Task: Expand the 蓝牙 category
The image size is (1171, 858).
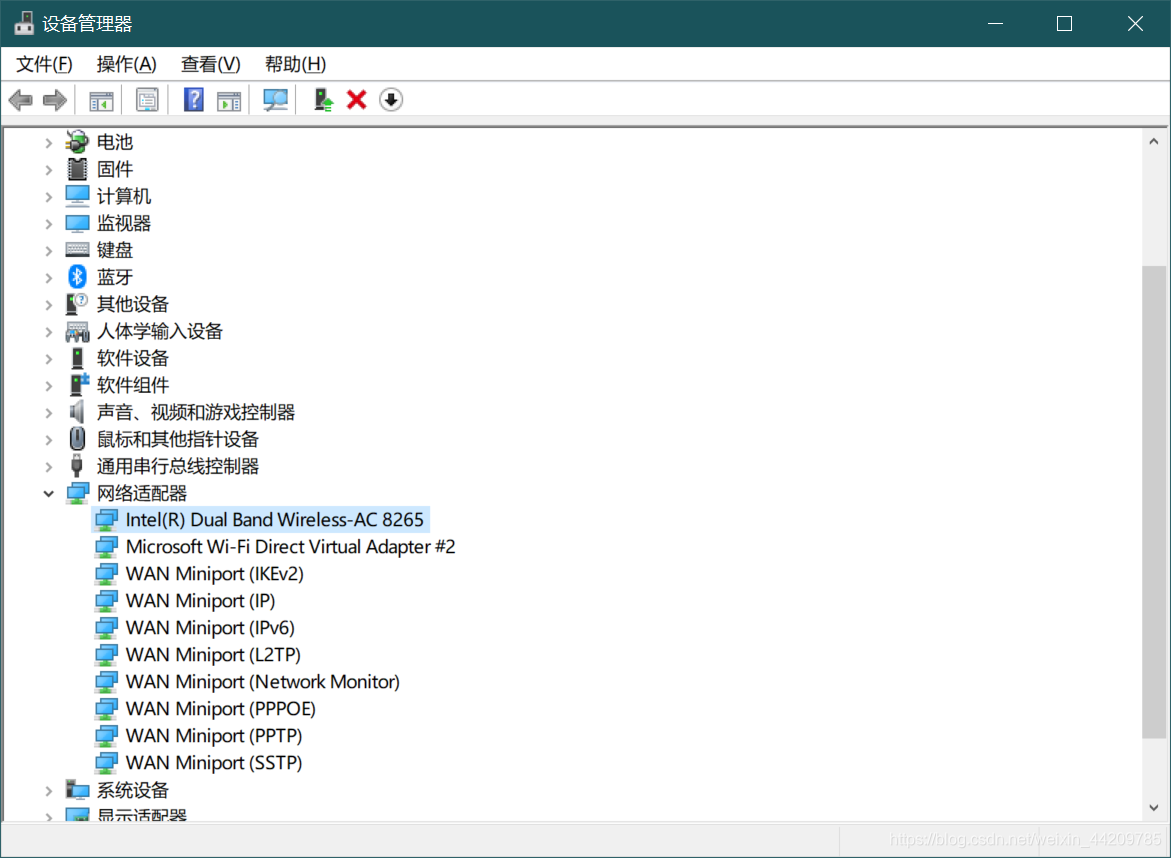Action: tap(49, 278)
